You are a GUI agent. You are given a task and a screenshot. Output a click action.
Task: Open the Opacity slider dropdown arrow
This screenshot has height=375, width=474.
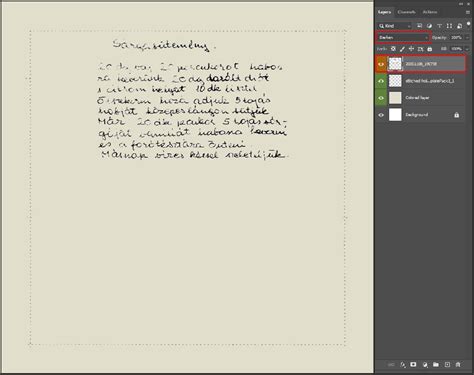click(467, 37)
